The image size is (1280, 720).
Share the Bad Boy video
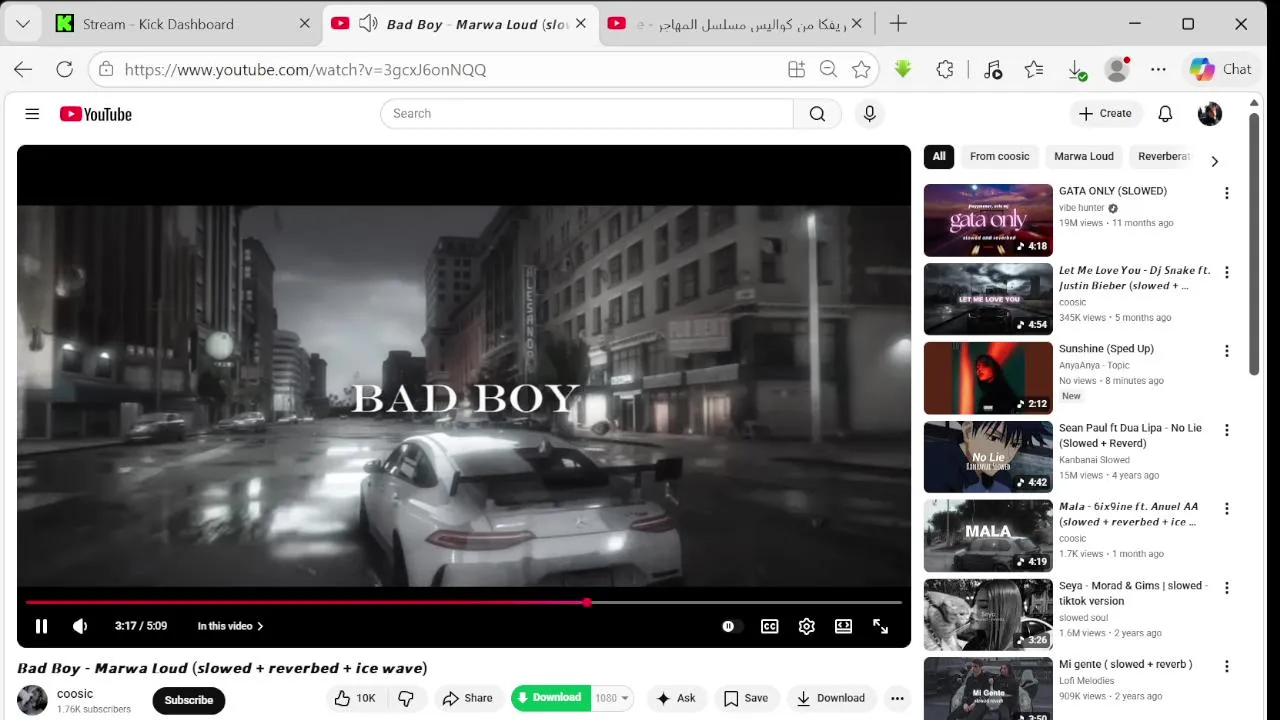tap(468, 698)
